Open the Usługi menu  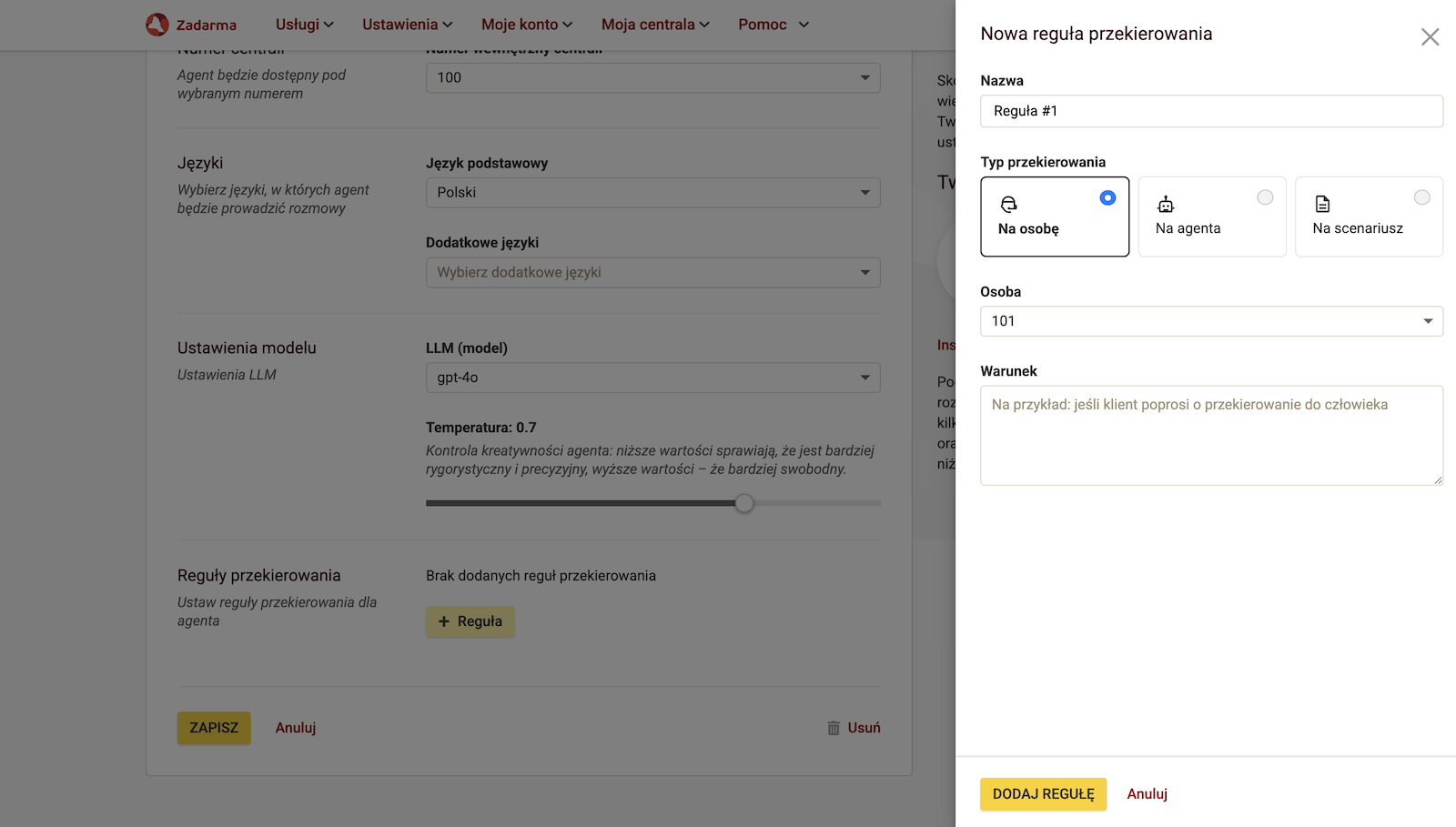(304, 25)
